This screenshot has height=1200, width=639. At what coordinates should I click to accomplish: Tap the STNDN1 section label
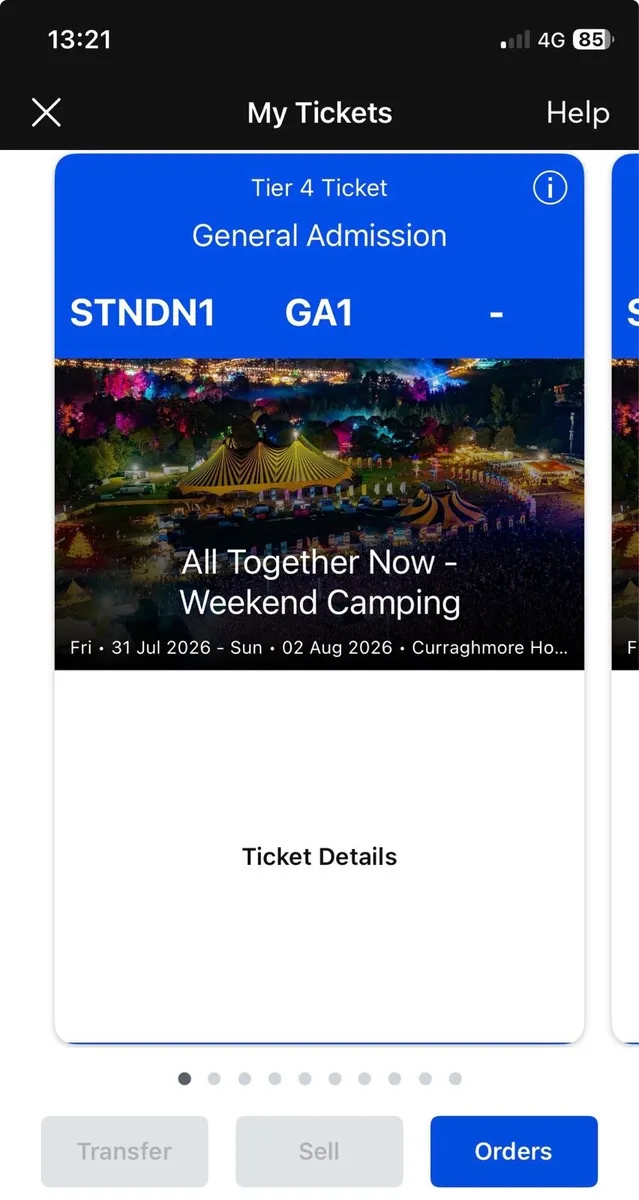(x=142, y=313)
